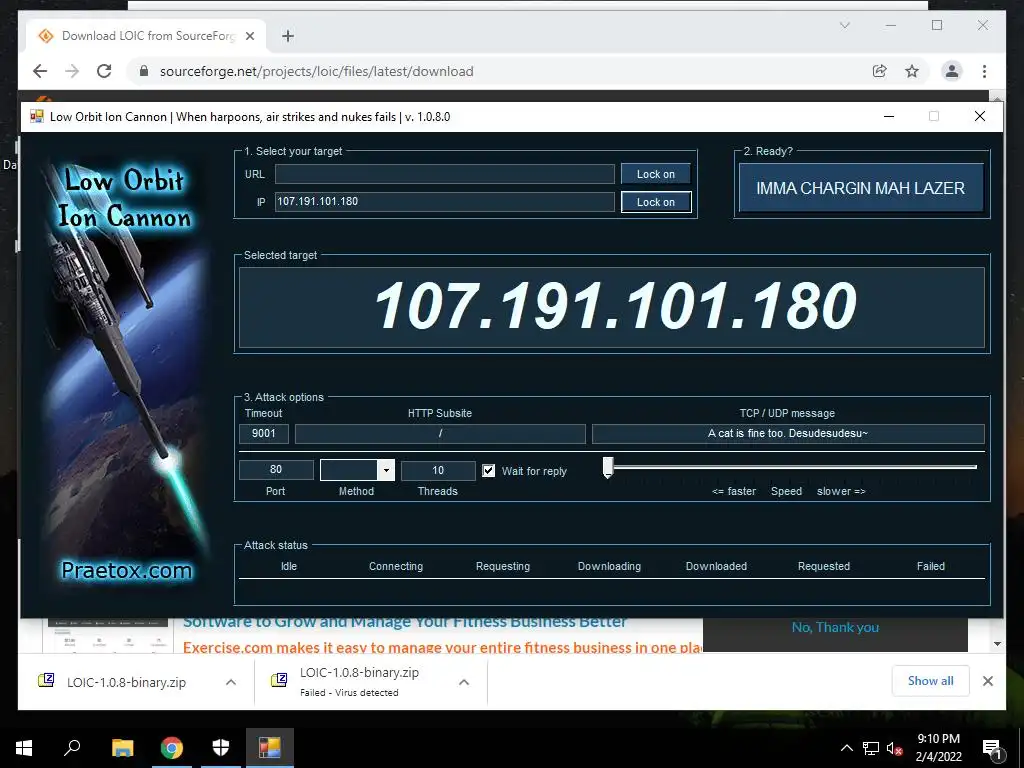The image size is (1024, 768).
Task: Click the Exercise.com ad text link
Action: pyautogui.click(x=443, y=647)
